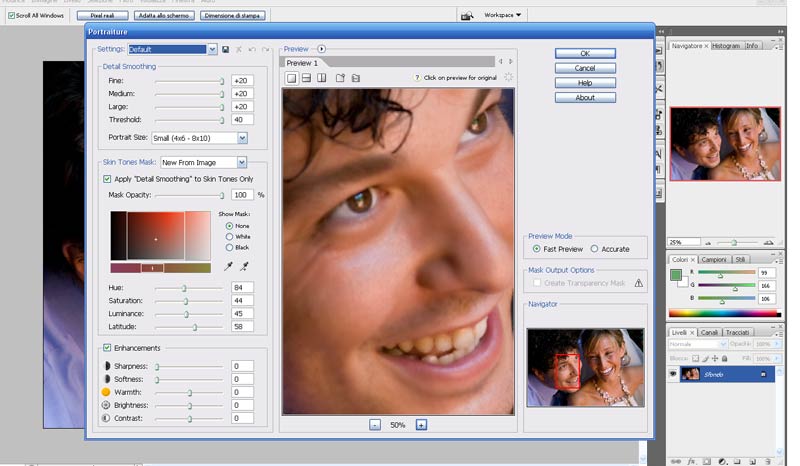The height and width of the screenshot is (466, 800).
Task: Click the Help button
Action: 585,83
